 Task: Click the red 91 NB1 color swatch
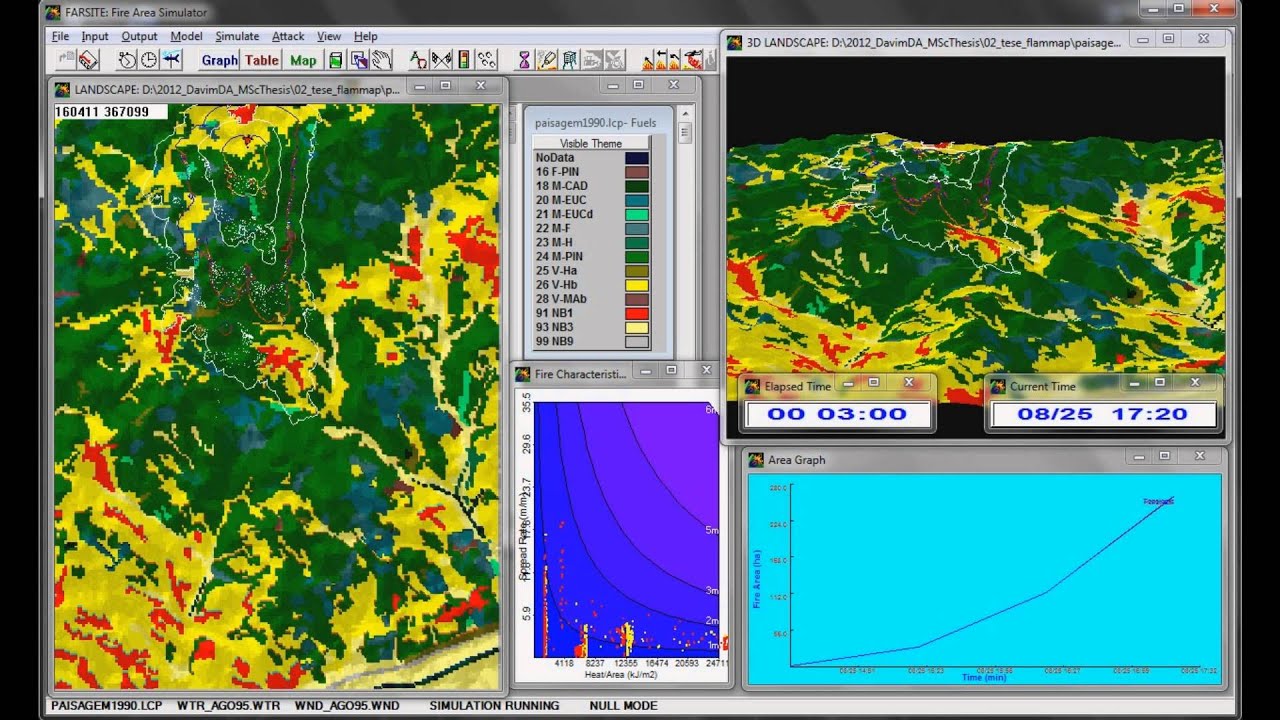point(636,313)
